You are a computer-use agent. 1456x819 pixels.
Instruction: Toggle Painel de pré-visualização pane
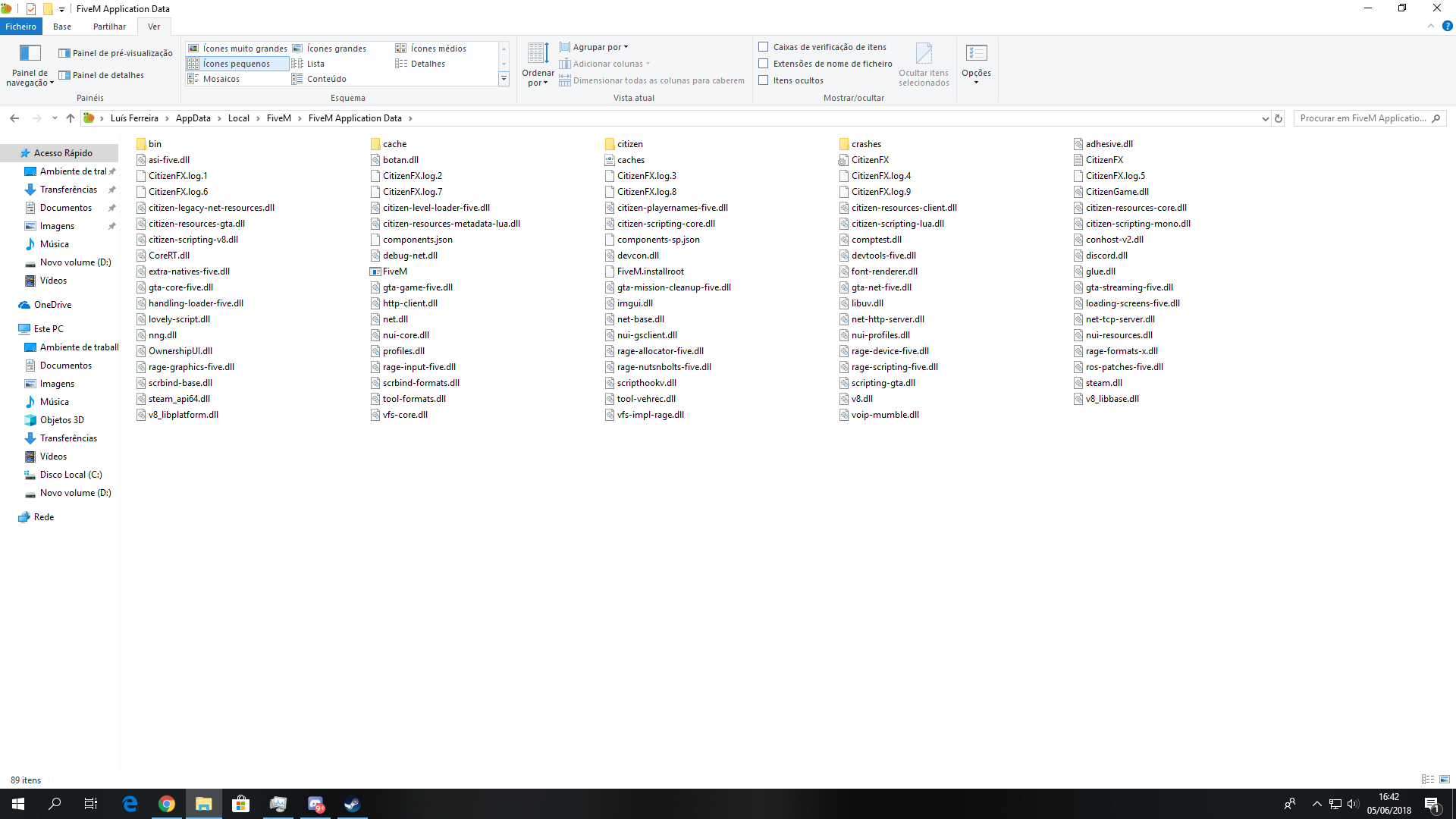115,53
